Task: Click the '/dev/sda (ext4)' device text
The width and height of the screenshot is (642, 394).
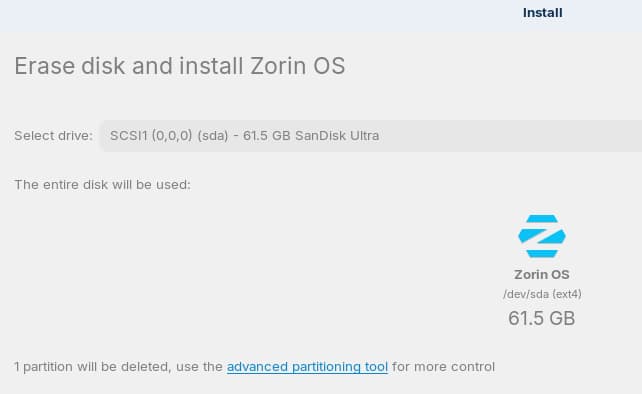Action: pos(542,294)
